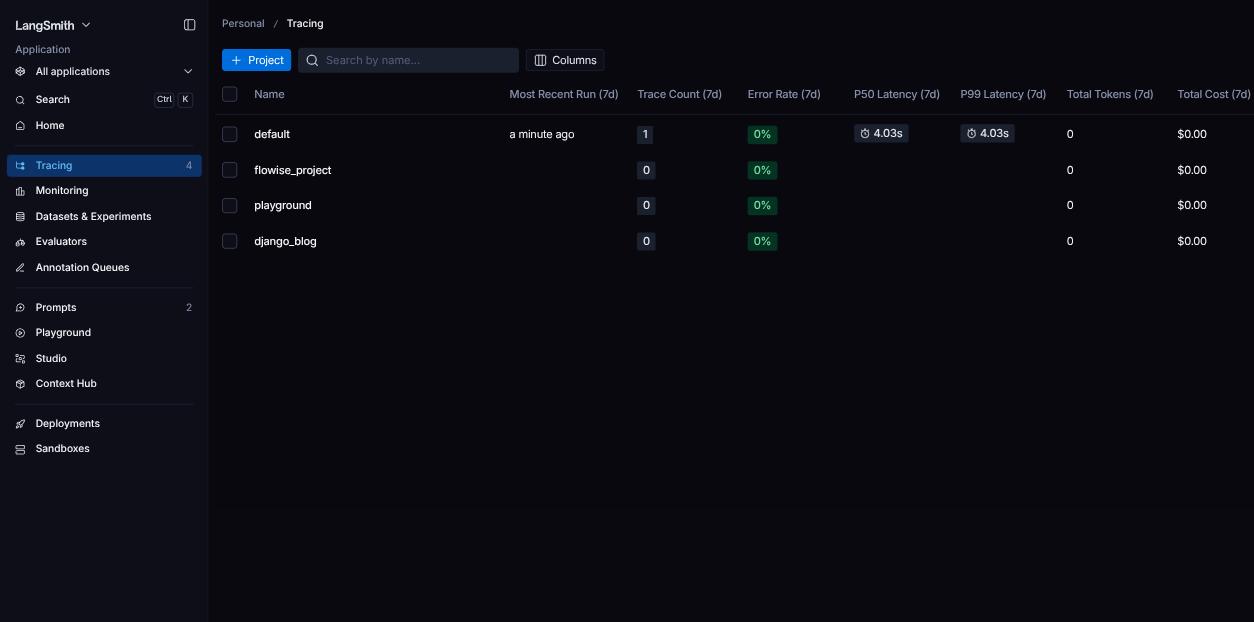This screenshot has width=1254, height=622.
Task: Sort by P50 Latency (7d) header
Action: pyautogui.click(x=897, y=94)
